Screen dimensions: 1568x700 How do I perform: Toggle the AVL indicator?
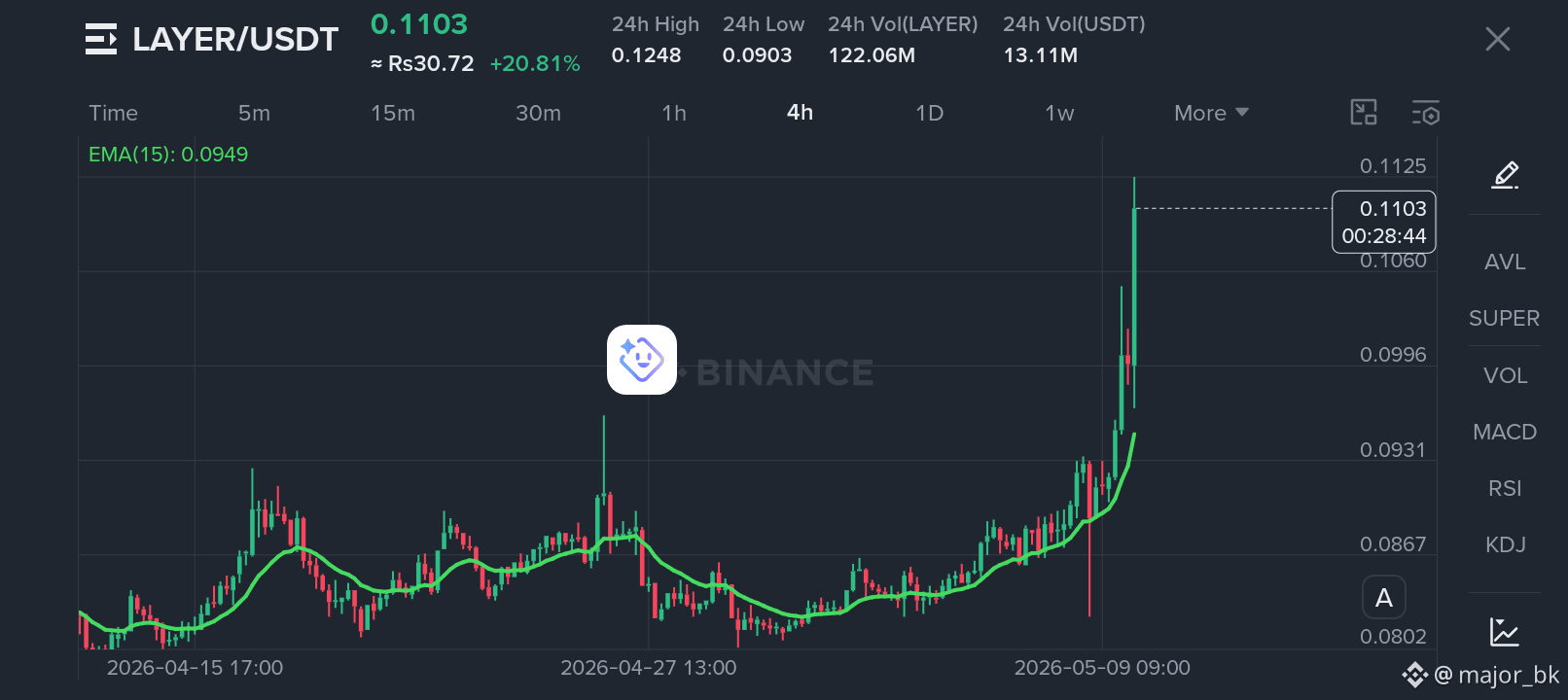point(1505,262)
